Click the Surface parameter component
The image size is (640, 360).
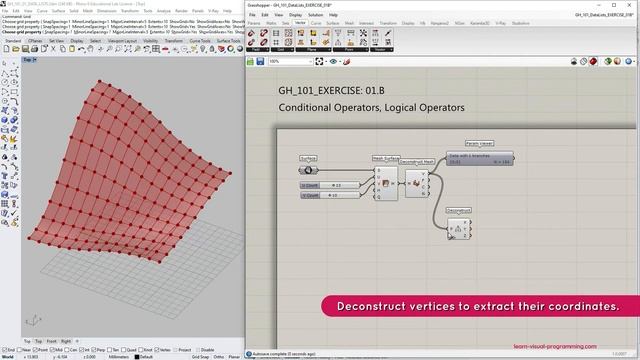tap(308, 170)
